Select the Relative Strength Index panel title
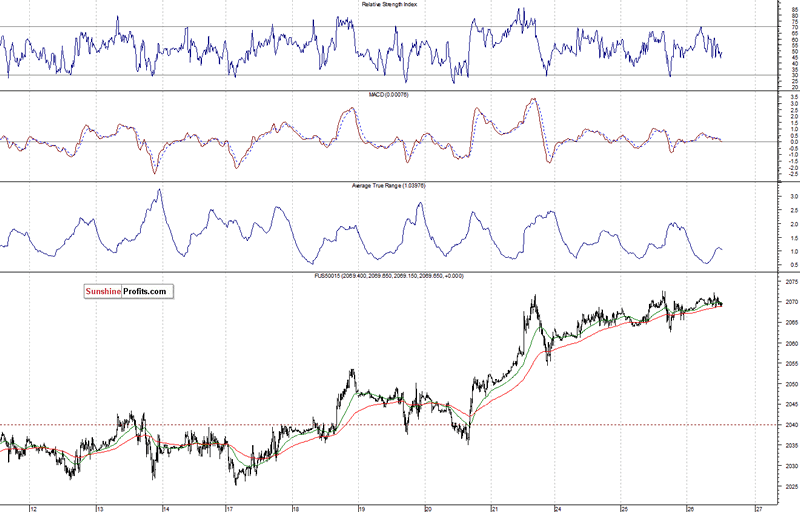The height and width of the screenshot is (512, 800). click(389, 4)
